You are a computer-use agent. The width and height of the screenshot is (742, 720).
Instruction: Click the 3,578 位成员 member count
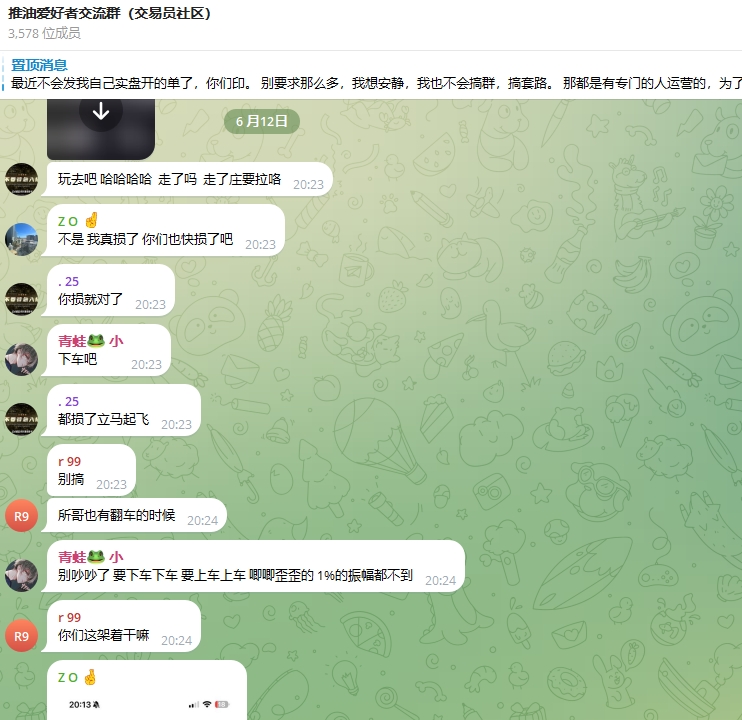tap(44, 33)
